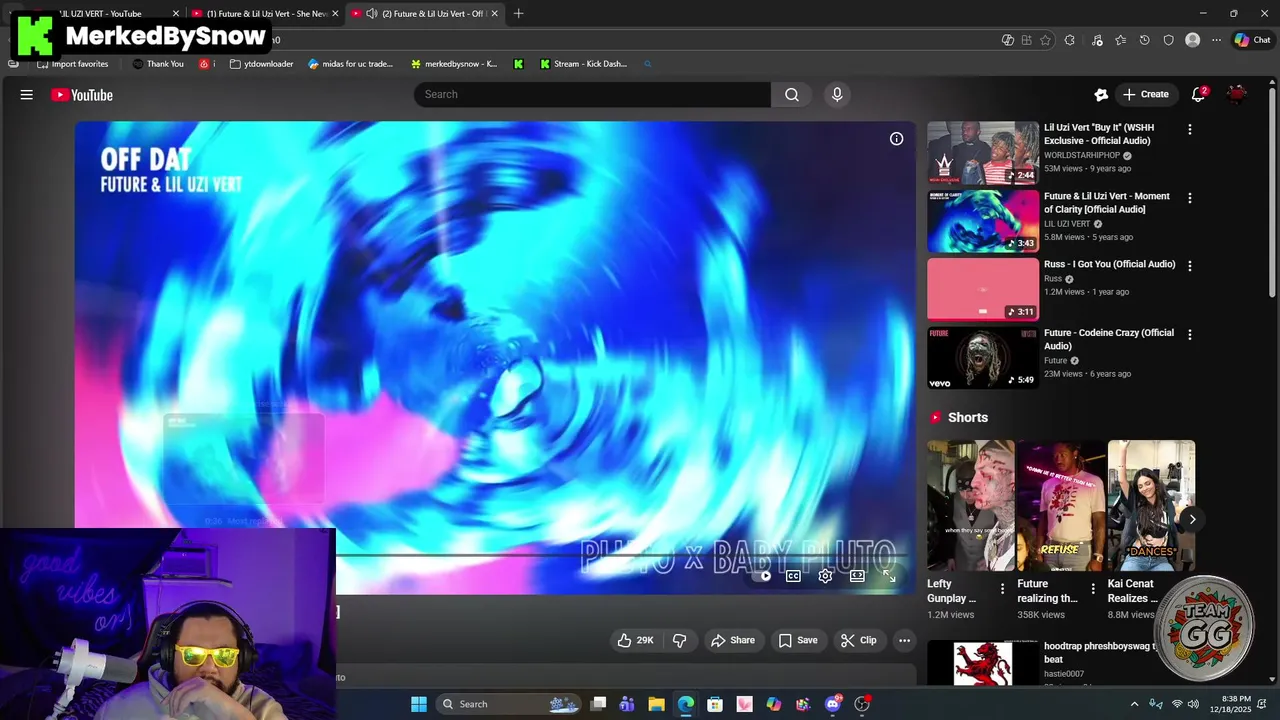Go to the YouTube home logo
This screenshot has width=1280, height=720.
click(82, 95)
